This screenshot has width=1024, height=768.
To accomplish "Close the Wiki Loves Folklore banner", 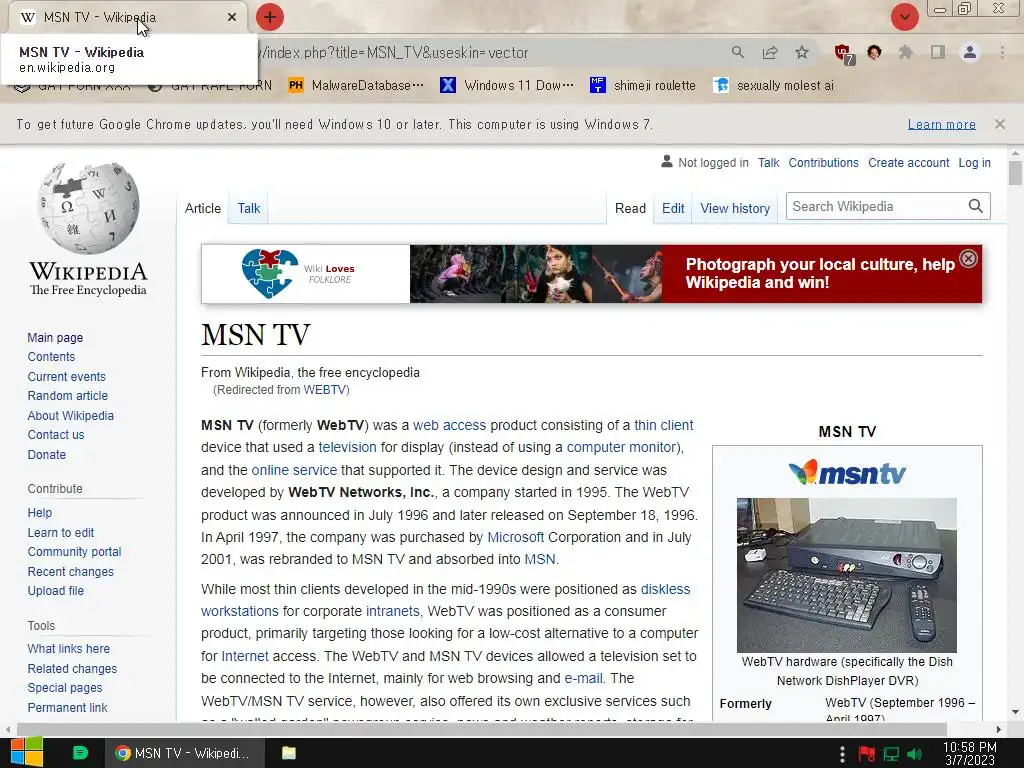I will coord(968,259).
